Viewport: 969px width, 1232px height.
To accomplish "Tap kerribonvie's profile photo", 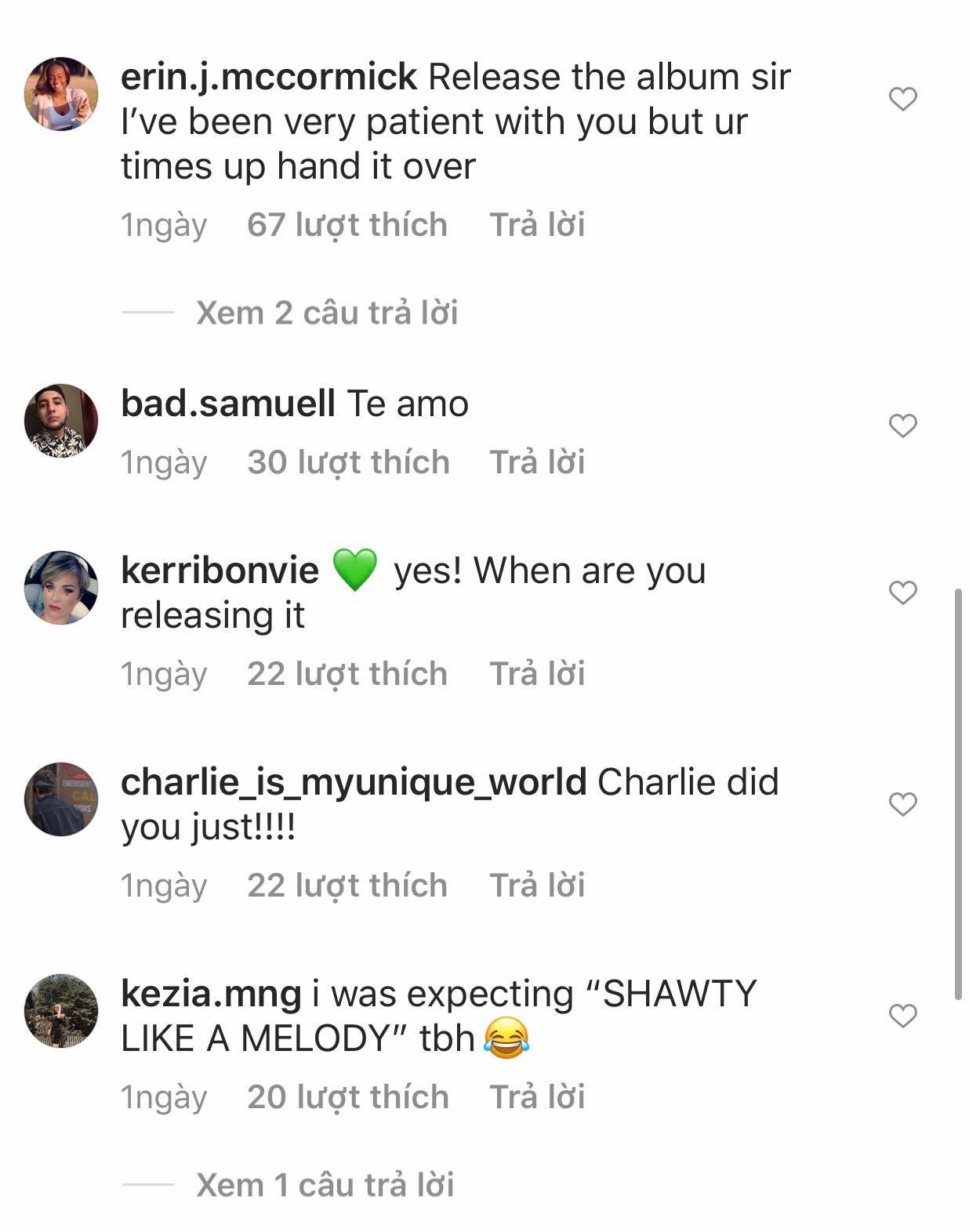I will 61,588.
